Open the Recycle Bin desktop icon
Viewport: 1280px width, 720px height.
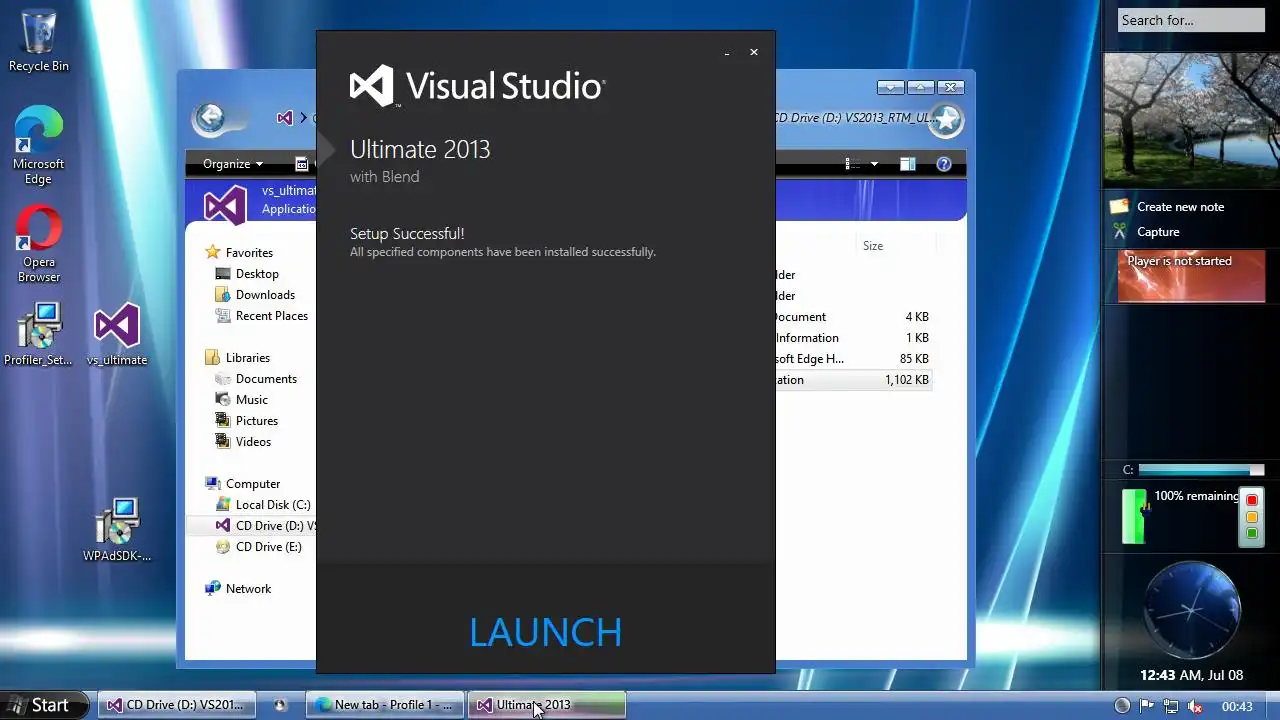(39, 42)
